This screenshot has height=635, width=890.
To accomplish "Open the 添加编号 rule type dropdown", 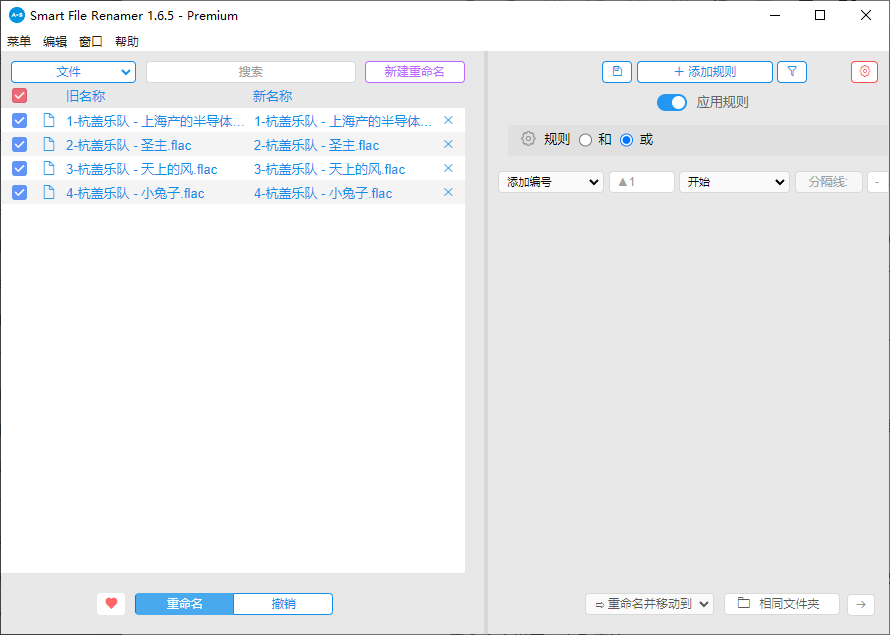I will [551, 182].
